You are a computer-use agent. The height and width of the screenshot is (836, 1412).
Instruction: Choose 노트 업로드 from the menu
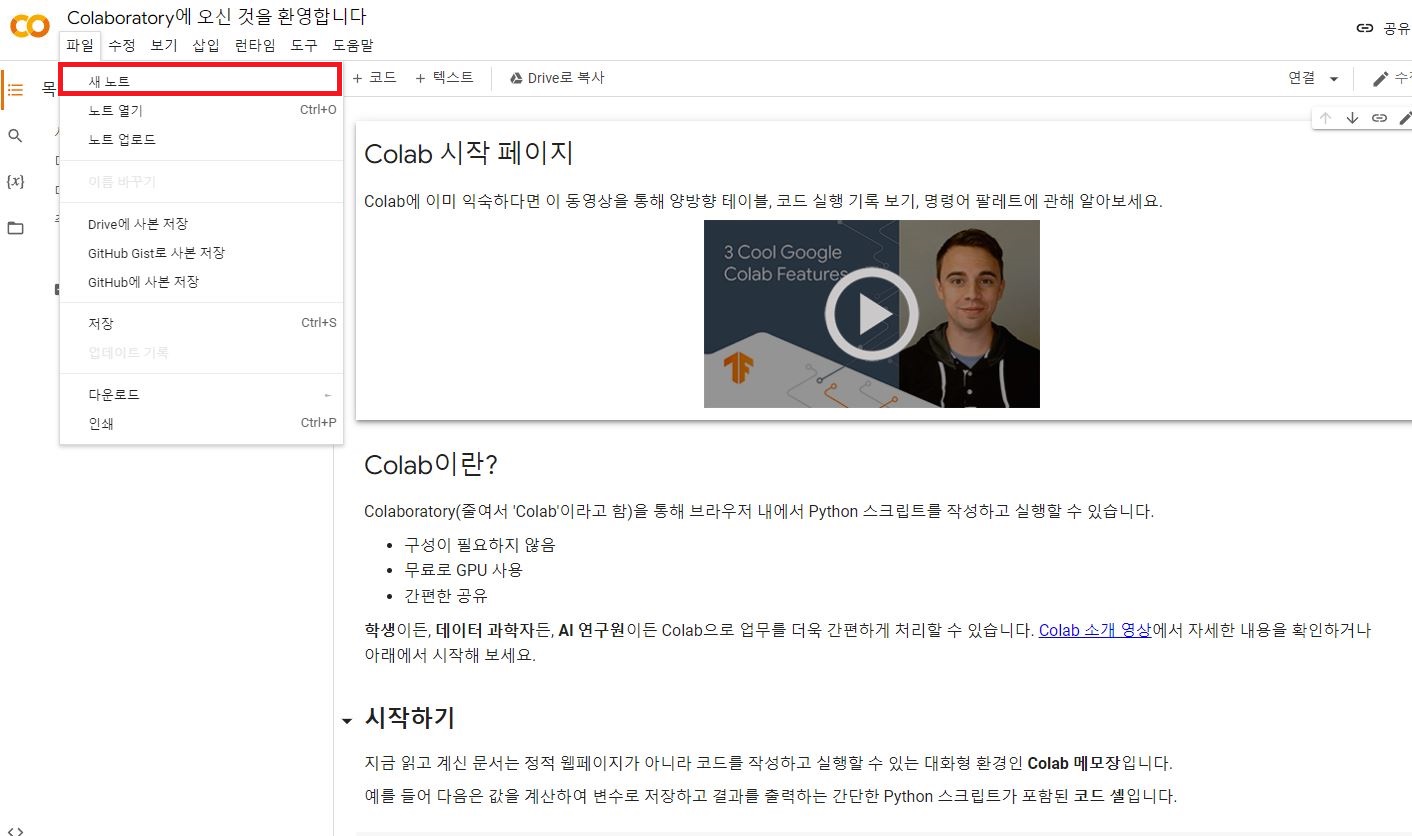[201, 139]
